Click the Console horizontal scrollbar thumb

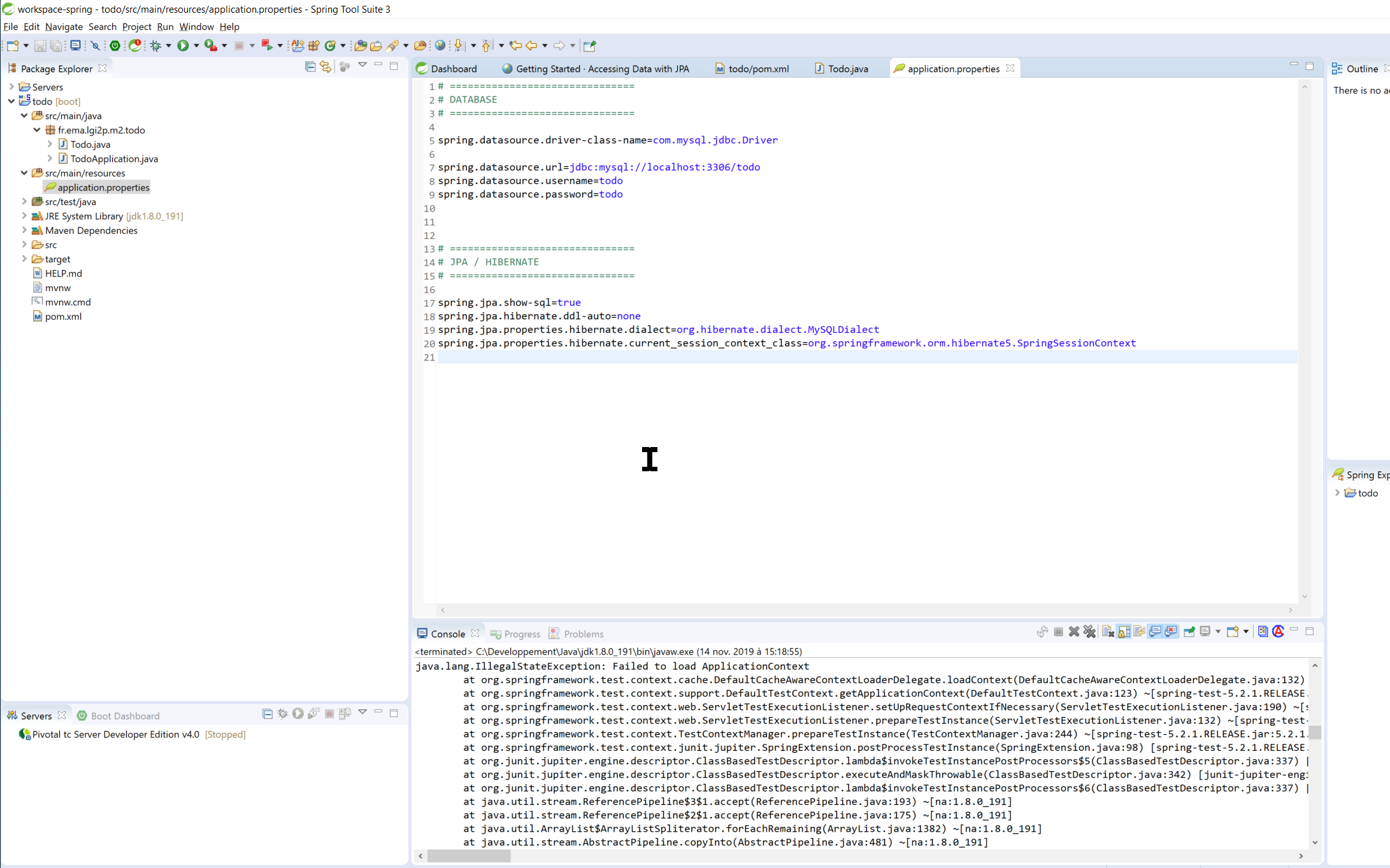[469, 856]
